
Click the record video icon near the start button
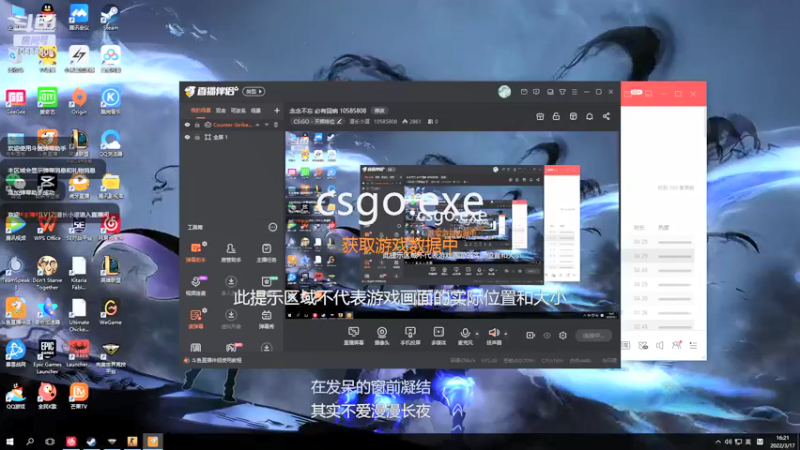point(531,335)
